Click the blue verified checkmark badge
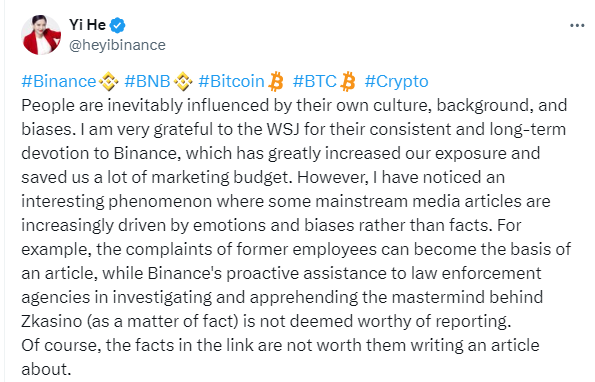This screenshot has width=595, height=382. (118, 25)
